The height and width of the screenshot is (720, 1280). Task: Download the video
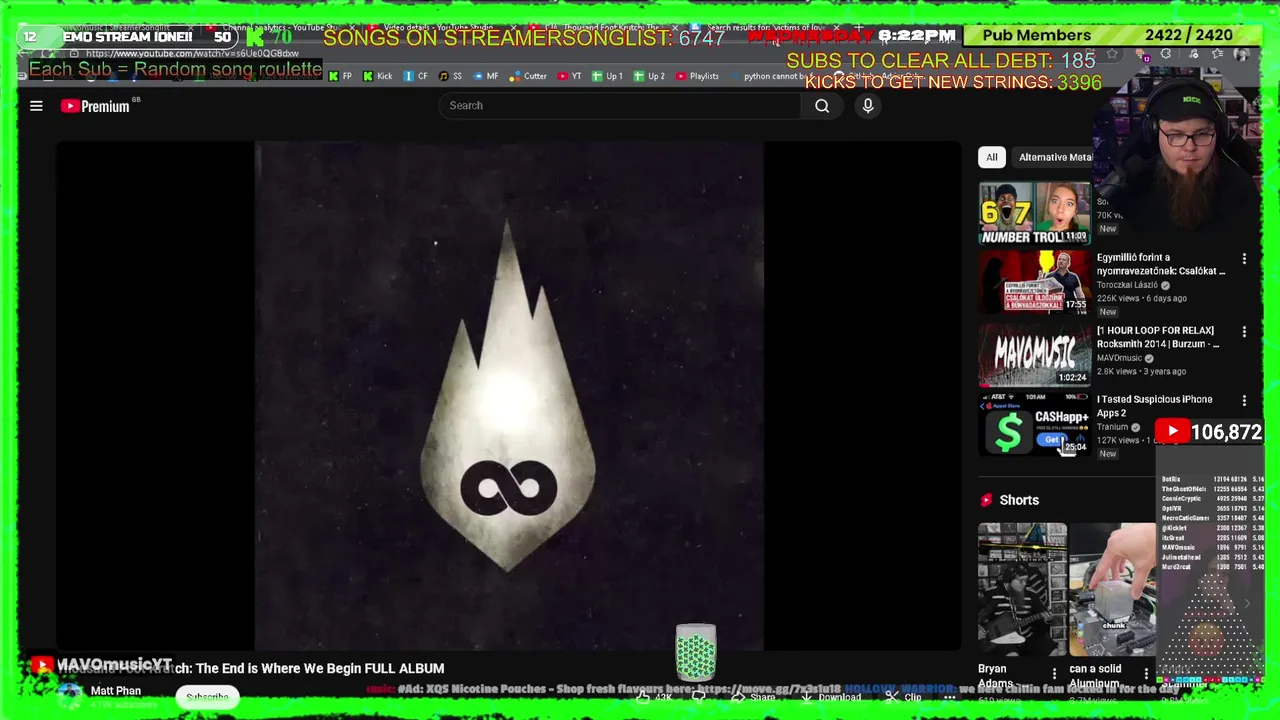(832, 697)
